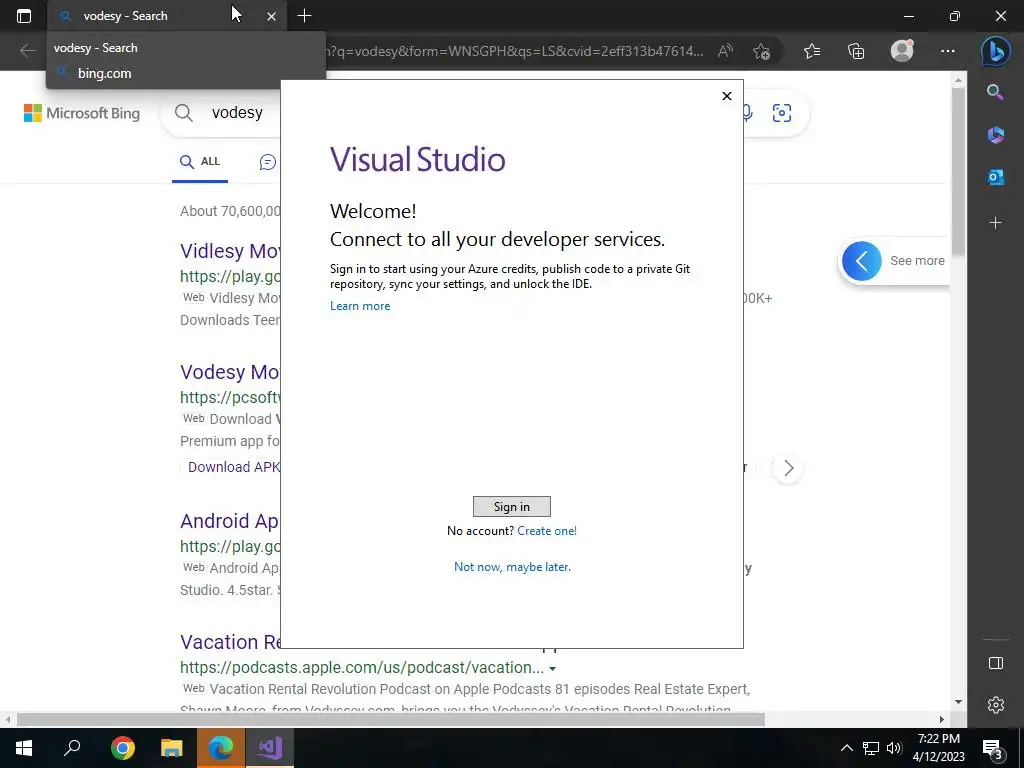This screenshot has width=1024, height=768.
Task: Choose Not now, maybe later
Action: pyautogui.click(x=512, y=567)
